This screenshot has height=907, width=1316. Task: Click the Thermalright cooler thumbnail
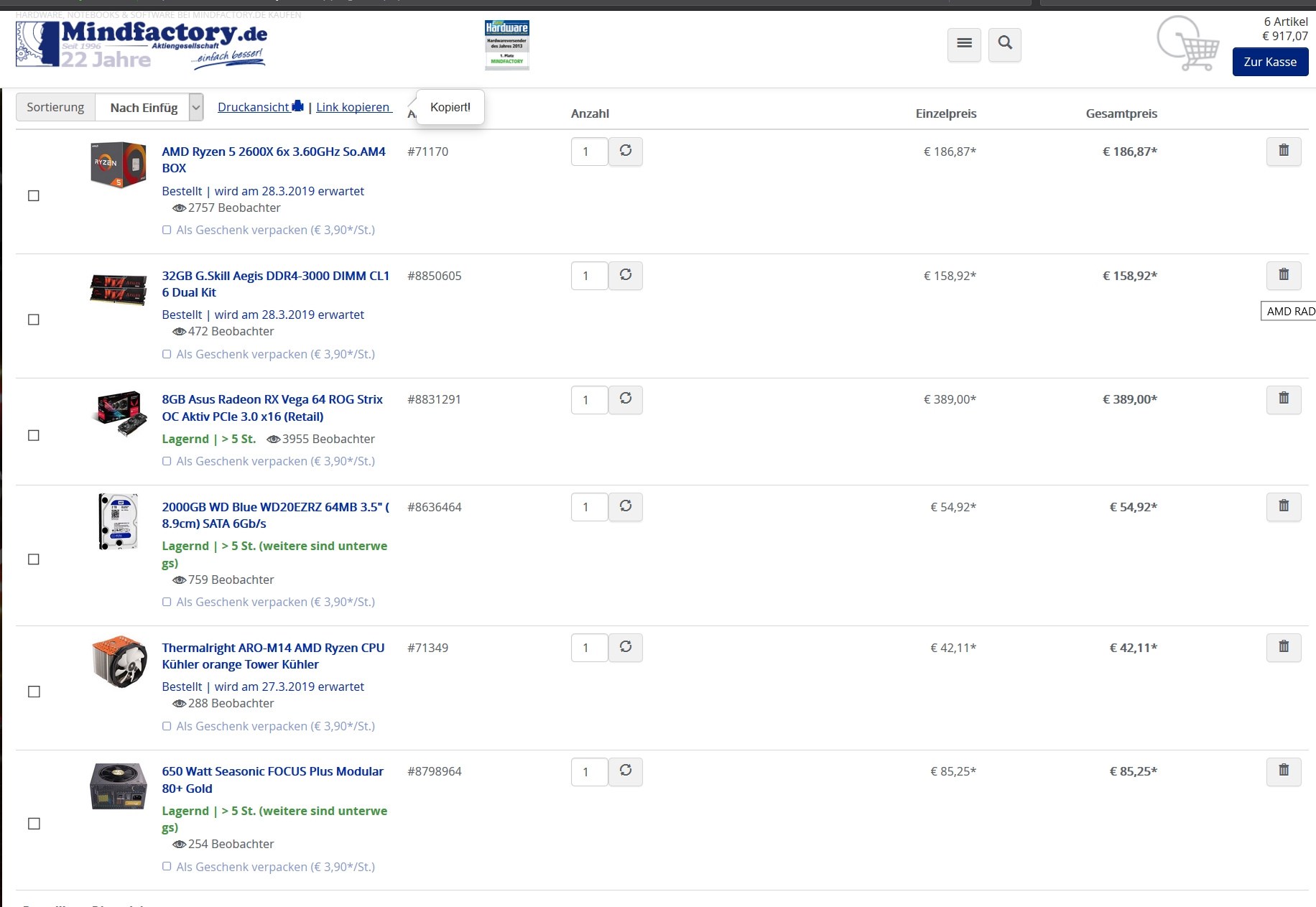coord(119,661)
